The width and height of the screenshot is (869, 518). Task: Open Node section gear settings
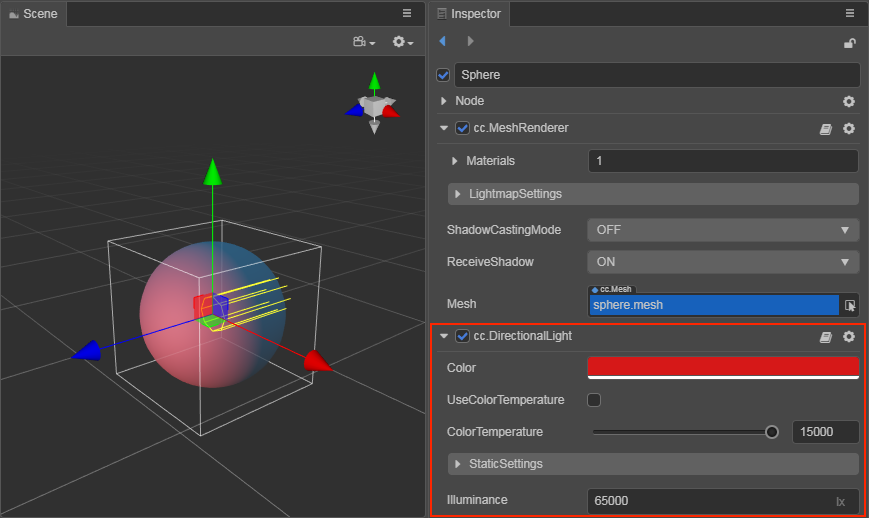coord(849,101)
